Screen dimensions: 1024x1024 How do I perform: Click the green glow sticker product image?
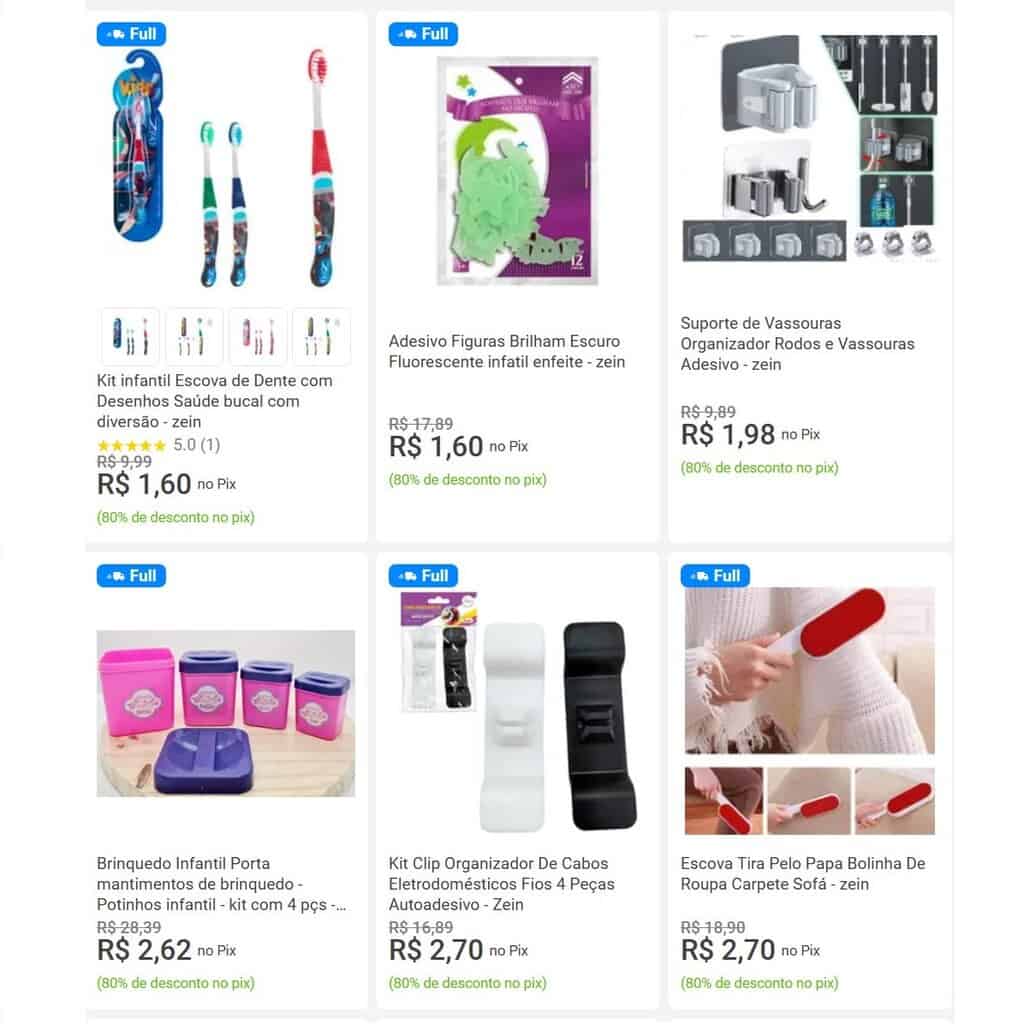[x=517, y=171]
